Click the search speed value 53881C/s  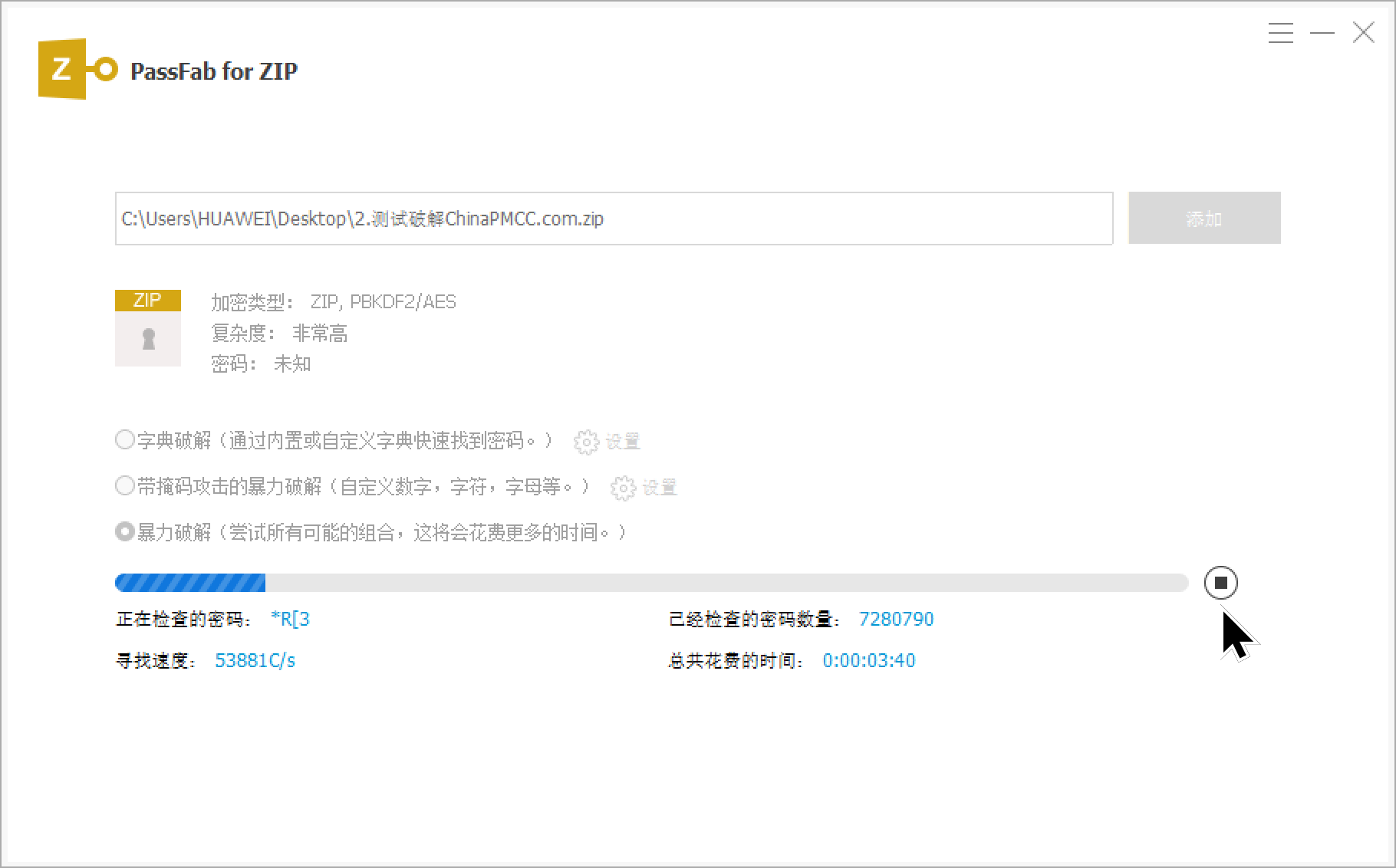click(255, 661)
